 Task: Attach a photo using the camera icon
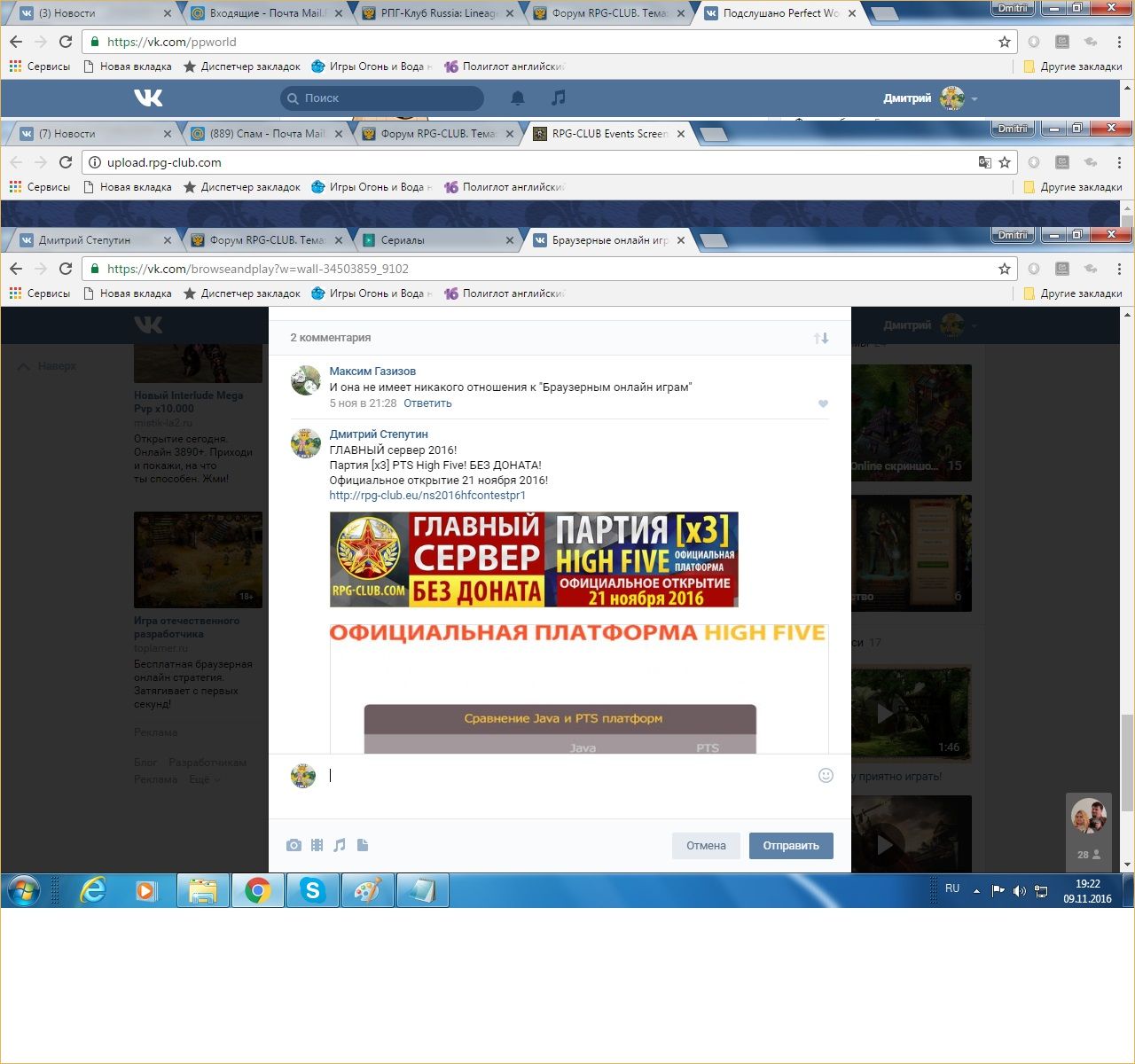[x=294, y=846]
